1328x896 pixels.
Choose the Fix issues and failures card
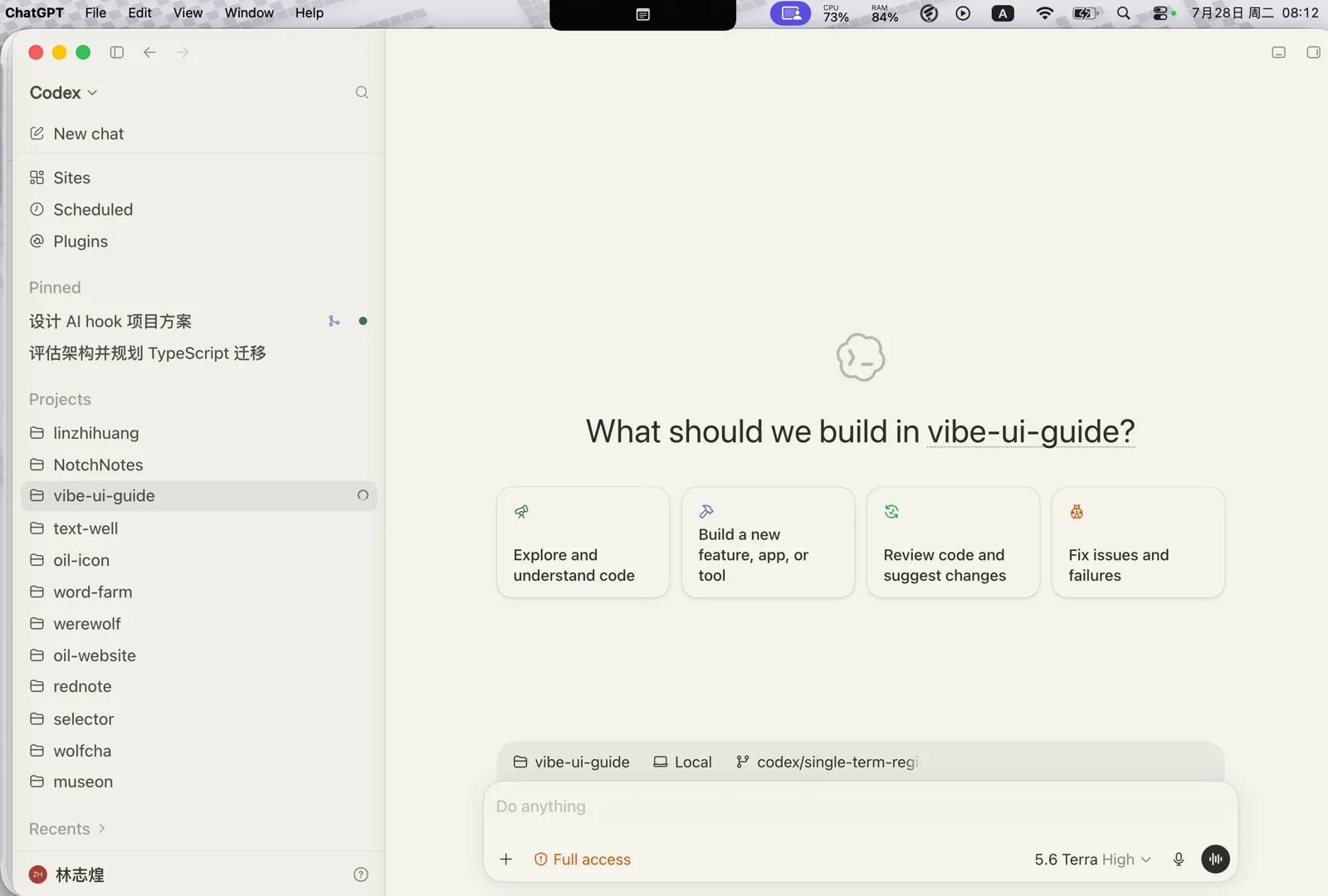coord(1138,542)
